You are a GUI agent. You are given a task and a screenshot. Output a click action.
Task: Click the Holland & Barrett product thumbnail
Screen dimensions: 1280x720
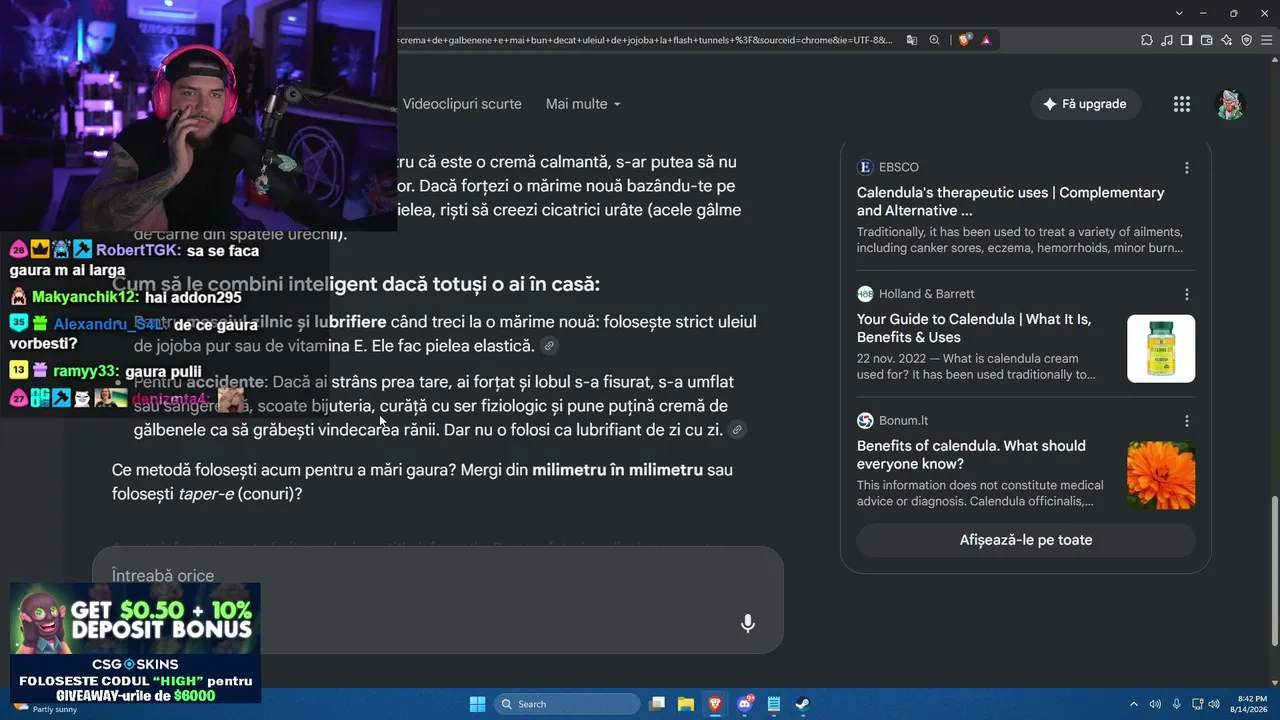1161,349
